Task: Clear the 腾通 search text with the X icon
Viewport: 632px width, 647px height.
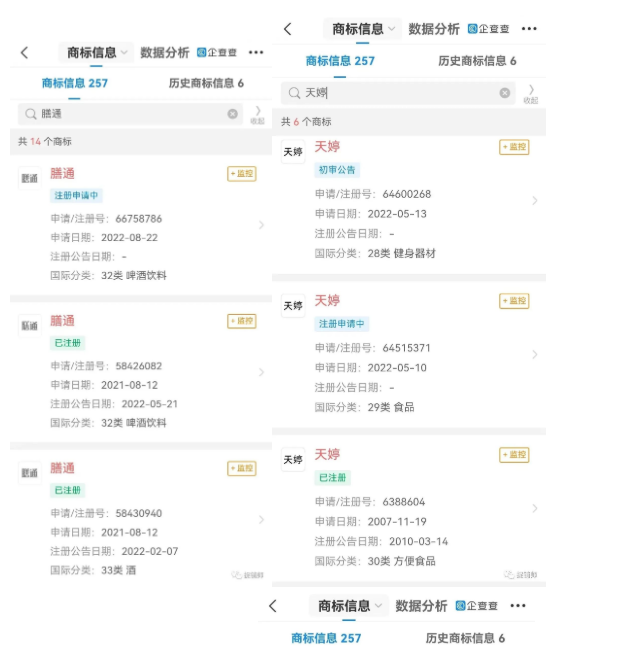Action: 233,114
